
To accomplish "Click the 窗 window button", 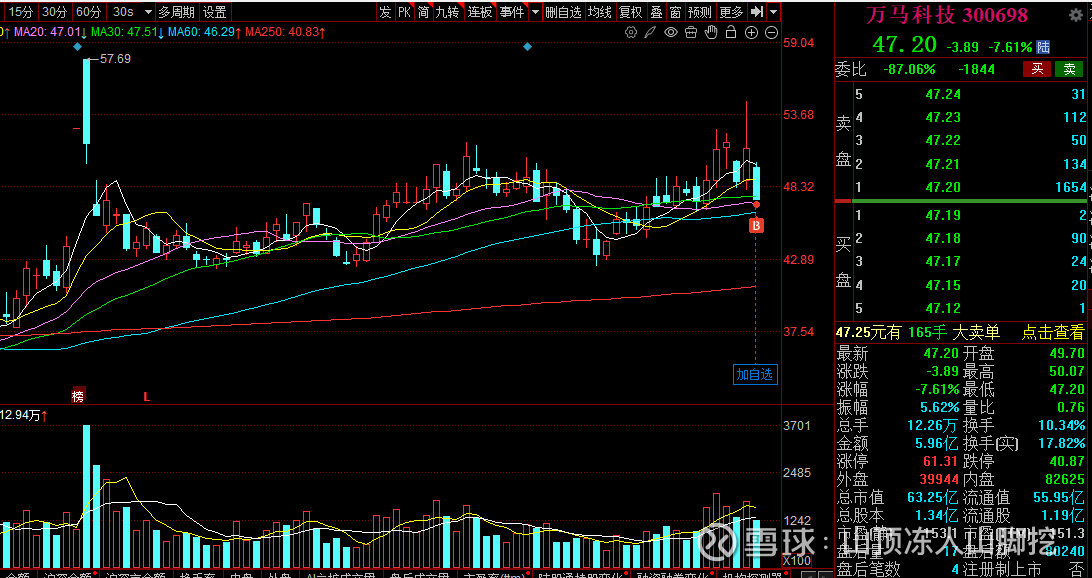I will [x=676, y=12].
